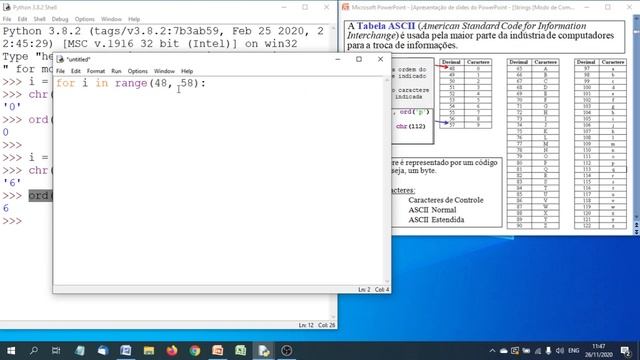Click 'chr(112)' text in the slide
Image resolution: width=640 pixels, height=360 pixels.
(410, 127)
